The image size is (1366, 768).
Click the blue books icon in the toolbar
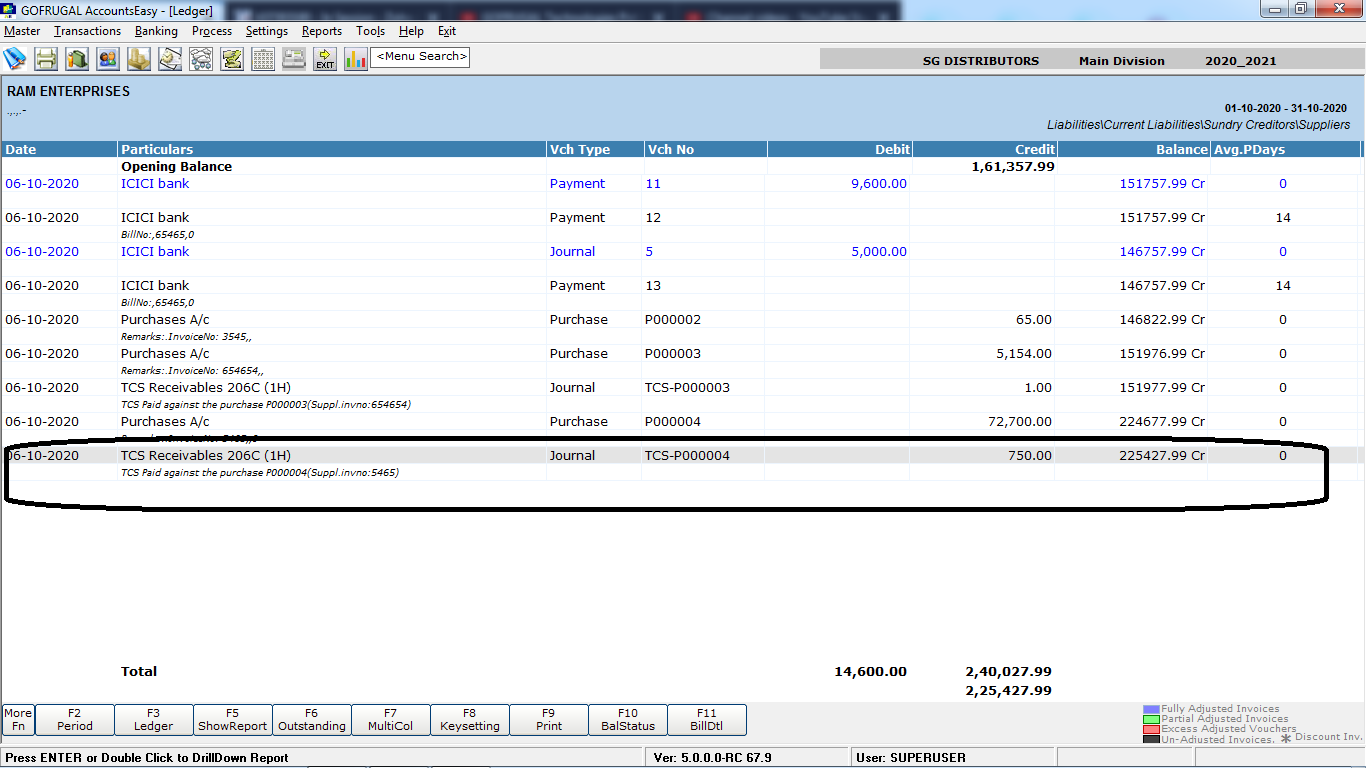(x=15, y=58)
